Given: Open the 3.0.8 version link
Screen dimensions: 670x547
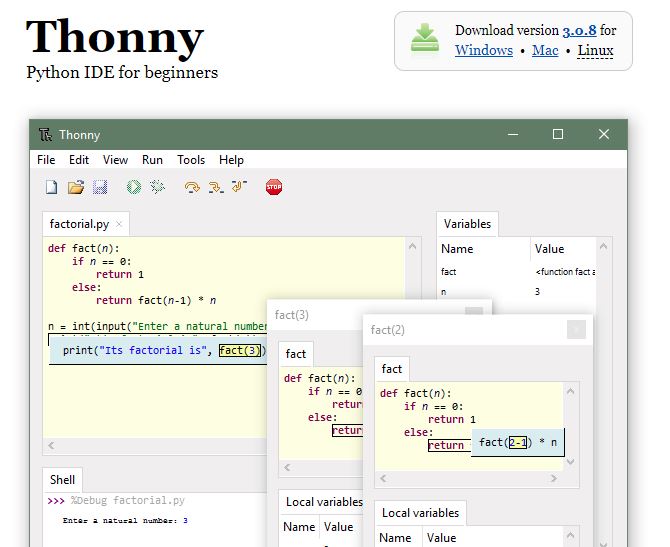Looking at the screenshot, I should tap(579, 31).
